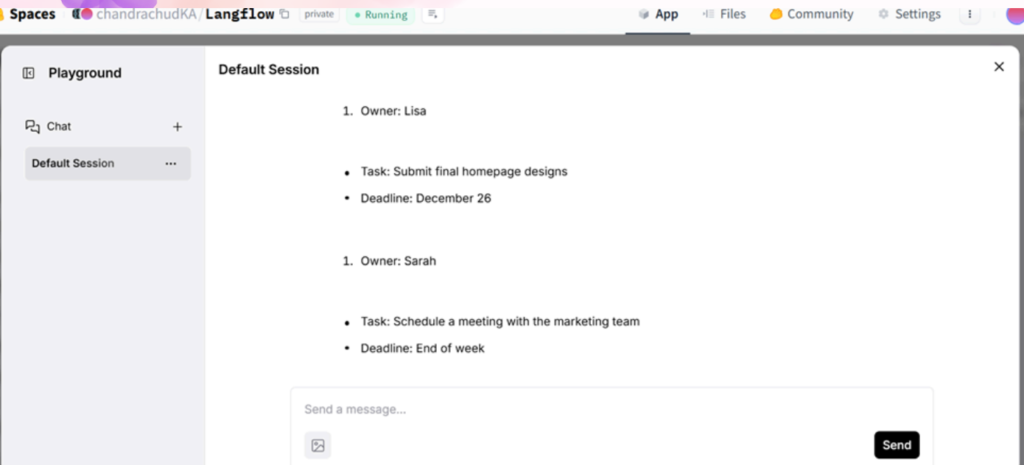
Task: Open the Files tab
Action: pyautogui.click(x=724, y=14)
